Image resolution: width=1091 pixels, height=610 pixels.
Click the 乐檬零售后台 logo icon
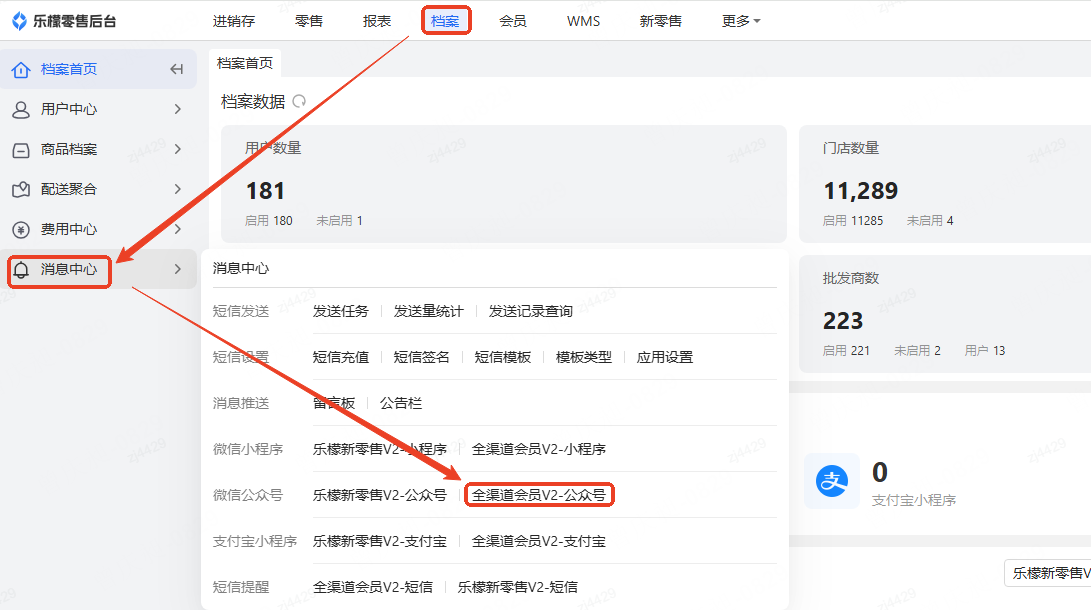(x=19, y=21)
